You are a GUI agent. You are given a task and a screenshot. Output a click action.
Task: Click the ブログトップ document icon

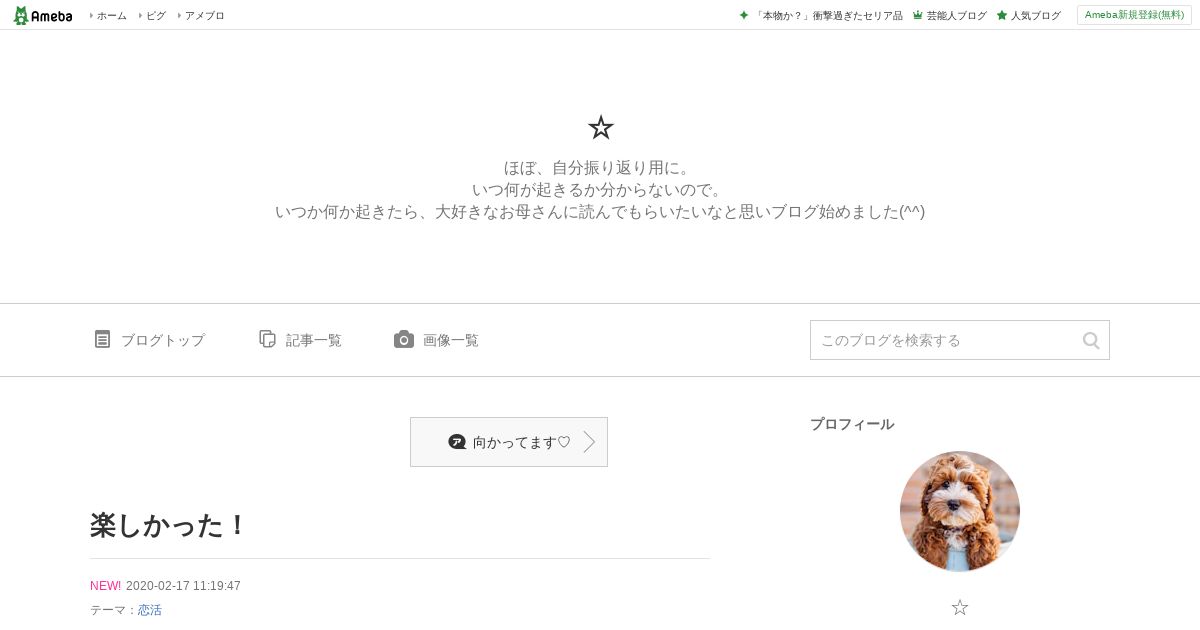[102, 339]
